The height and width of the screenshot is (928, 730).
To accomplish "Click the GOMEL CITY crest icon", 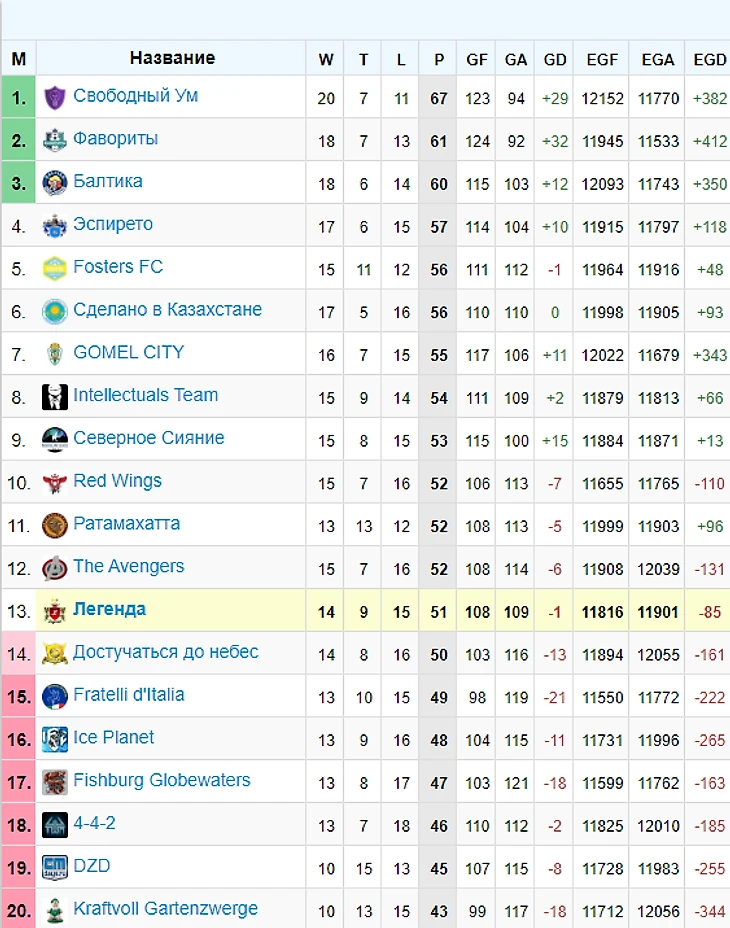I will [54, 354].
